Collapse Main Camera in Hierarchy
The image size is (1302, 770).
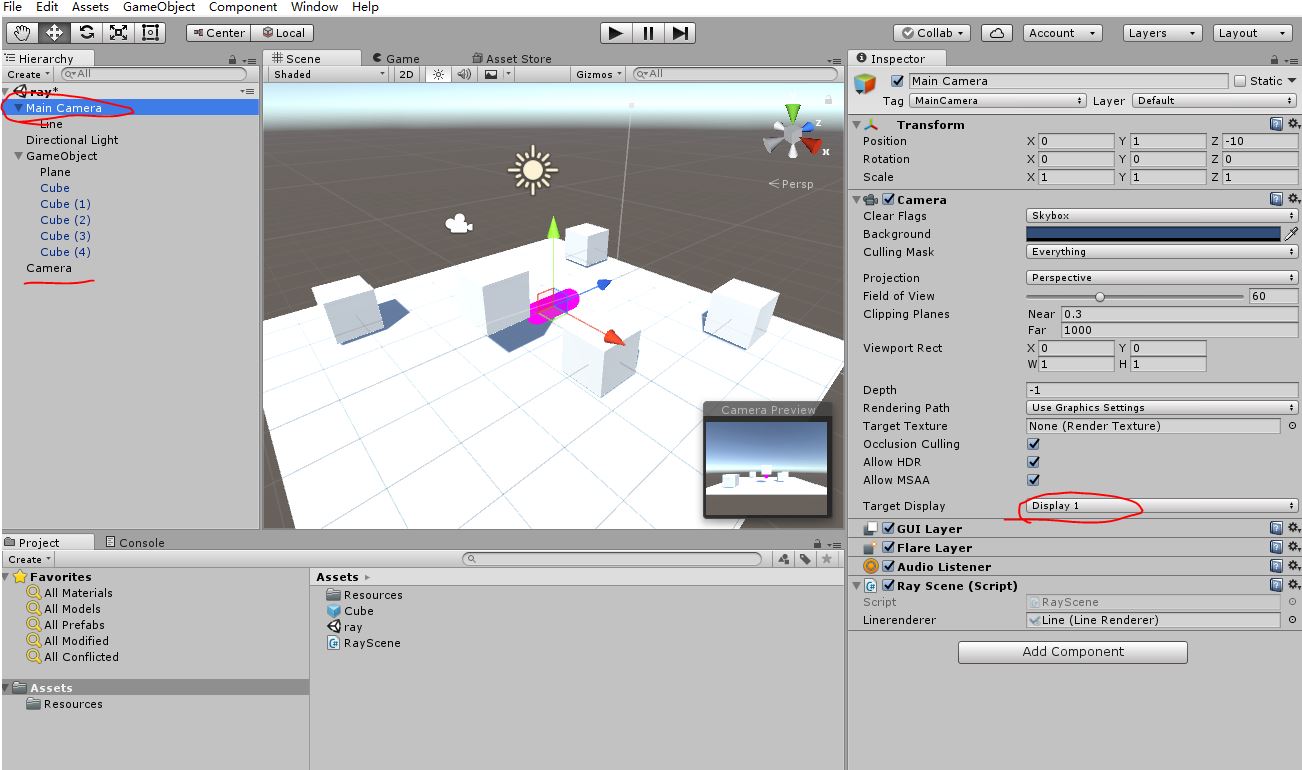(x=19, y=108)
